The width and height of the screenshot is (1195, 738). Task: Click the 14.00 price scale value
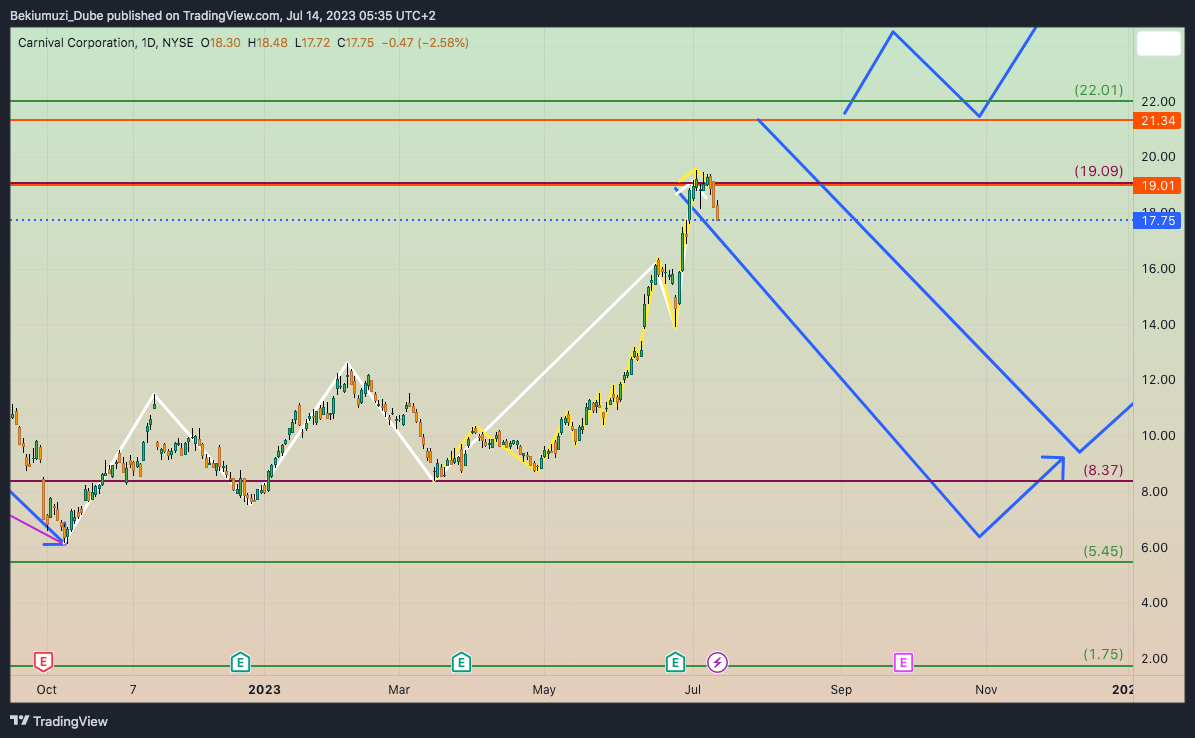[1158, 324]
